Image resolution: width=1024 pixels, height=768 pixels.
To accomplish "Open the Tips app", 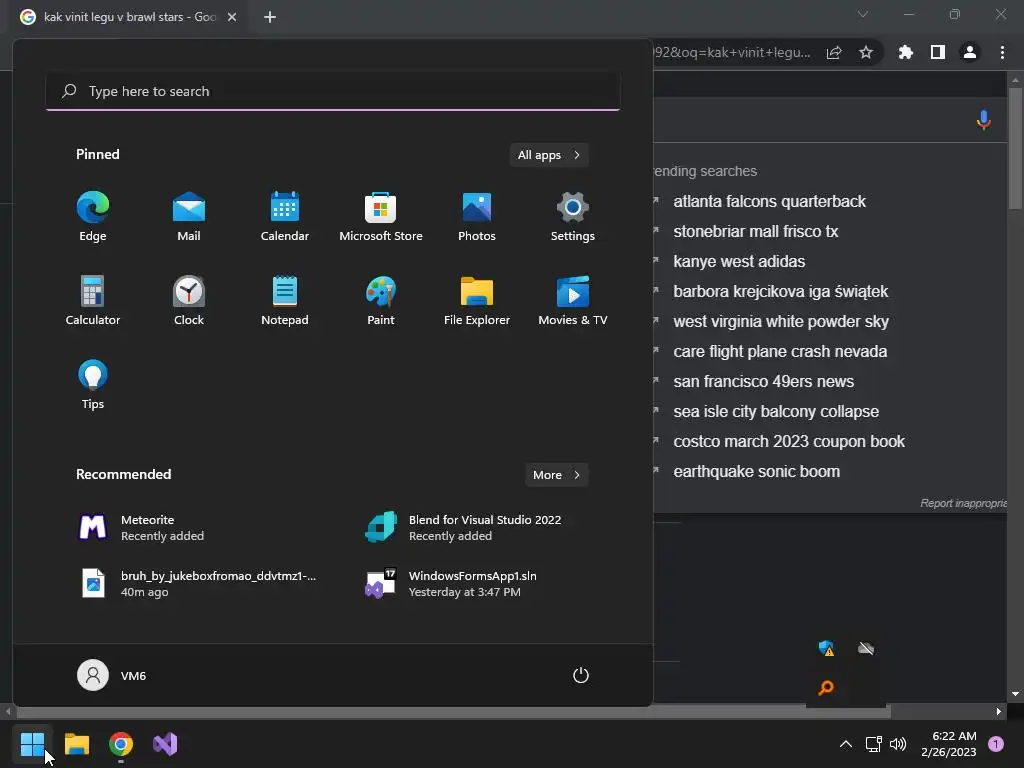I will pyautogui.click(x=93, y=385).
